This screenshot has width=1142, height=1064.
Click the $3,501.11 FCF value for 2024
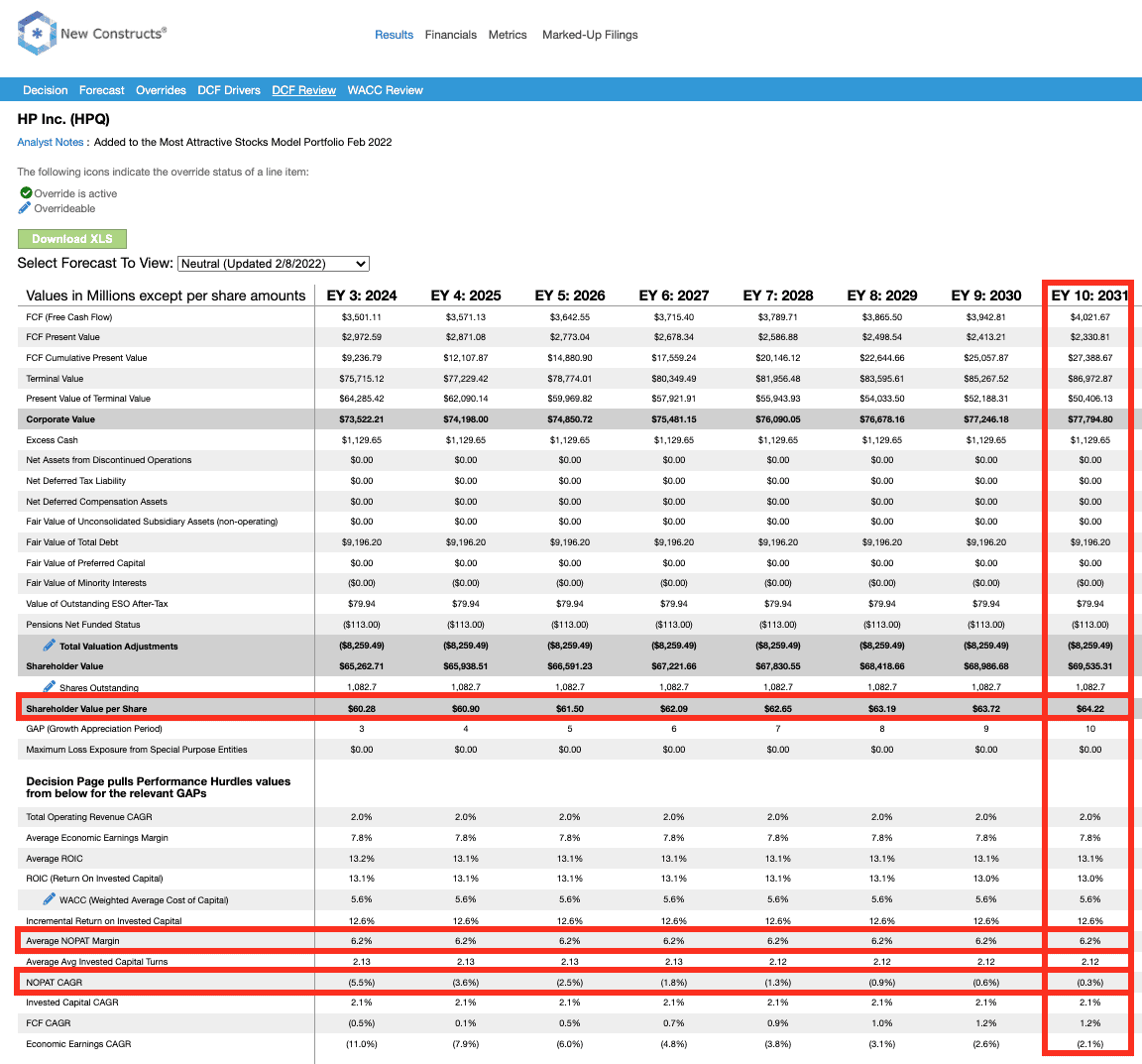pyautogui.click(x=361, y=317)
